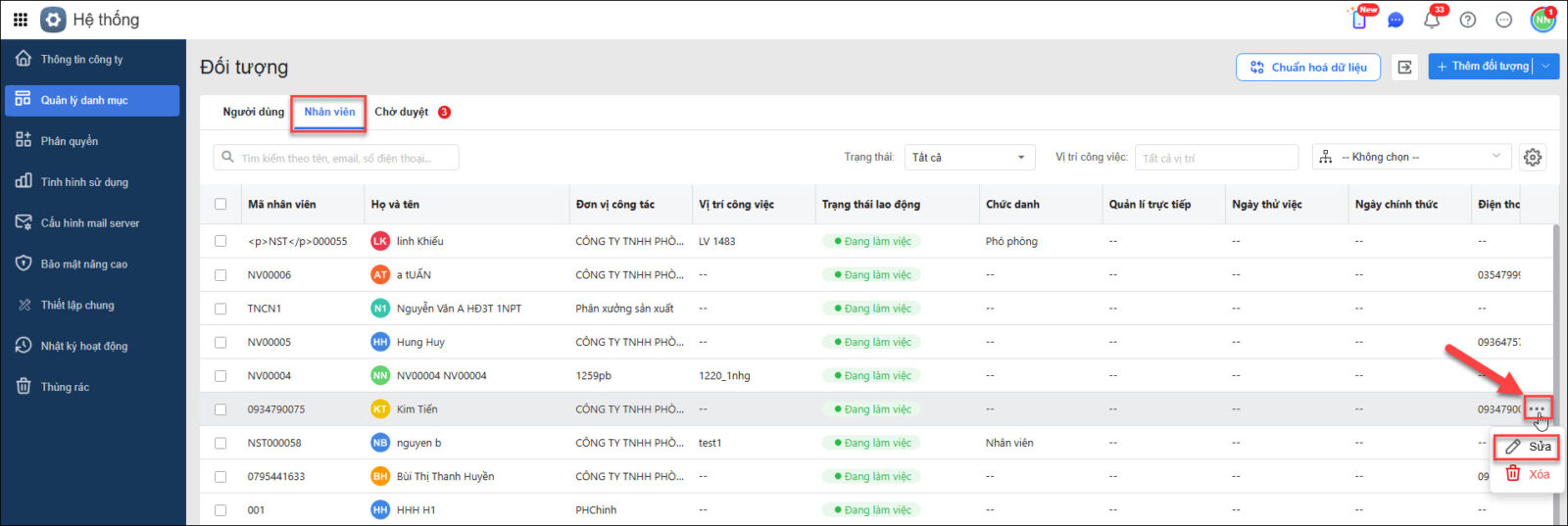Open the three-dot menu on Kim Tiến row

[1537, 409]
